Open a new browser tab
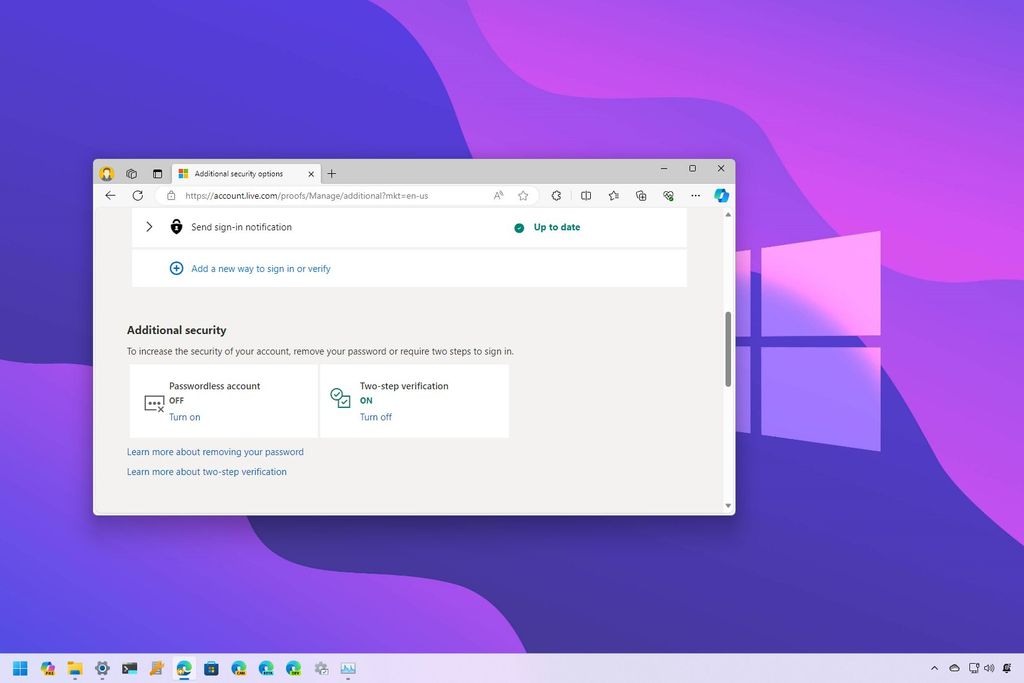Viewport: 1024px width, 683px height. coord(331,173)
